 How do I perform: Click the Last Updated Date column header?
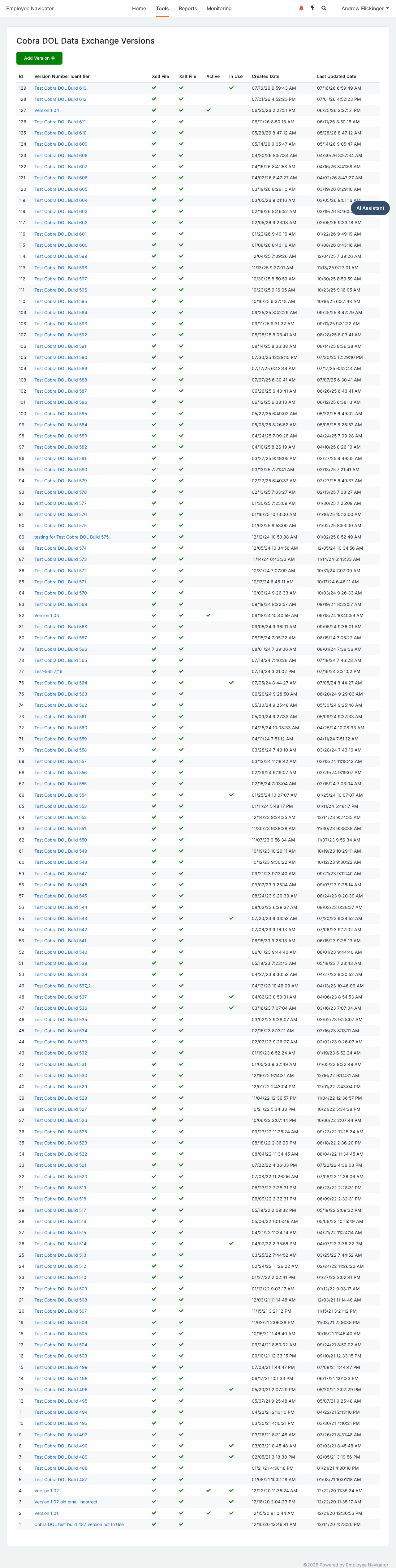click(336, 77)
